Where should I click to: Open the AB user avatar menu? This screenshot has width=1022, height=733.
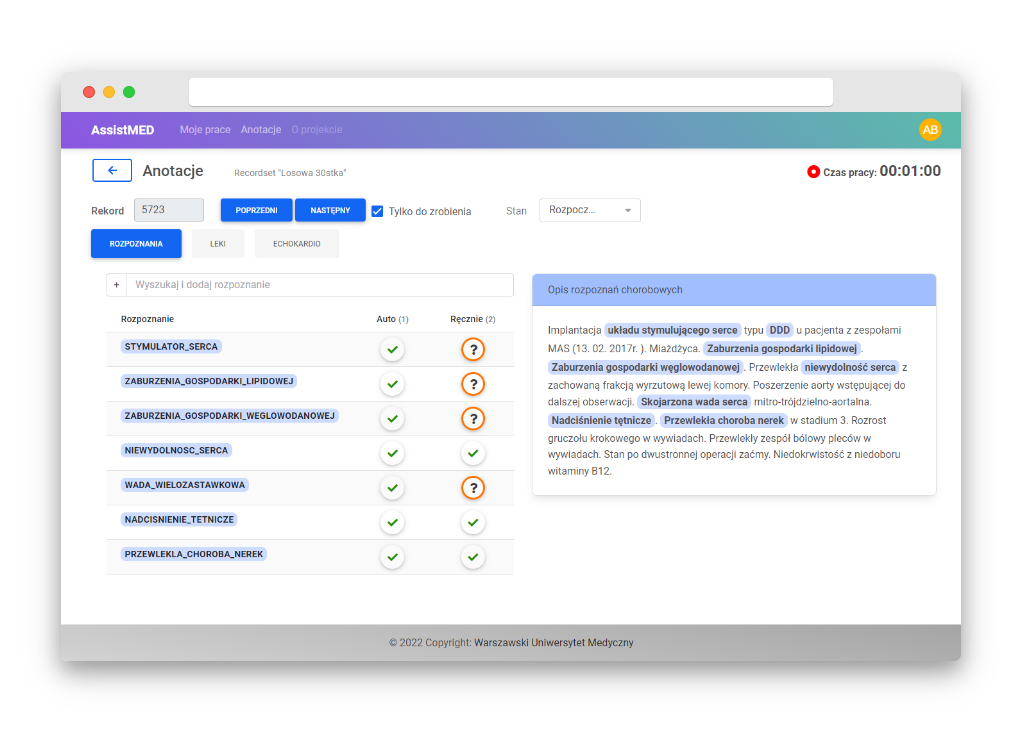coord(929,130)
